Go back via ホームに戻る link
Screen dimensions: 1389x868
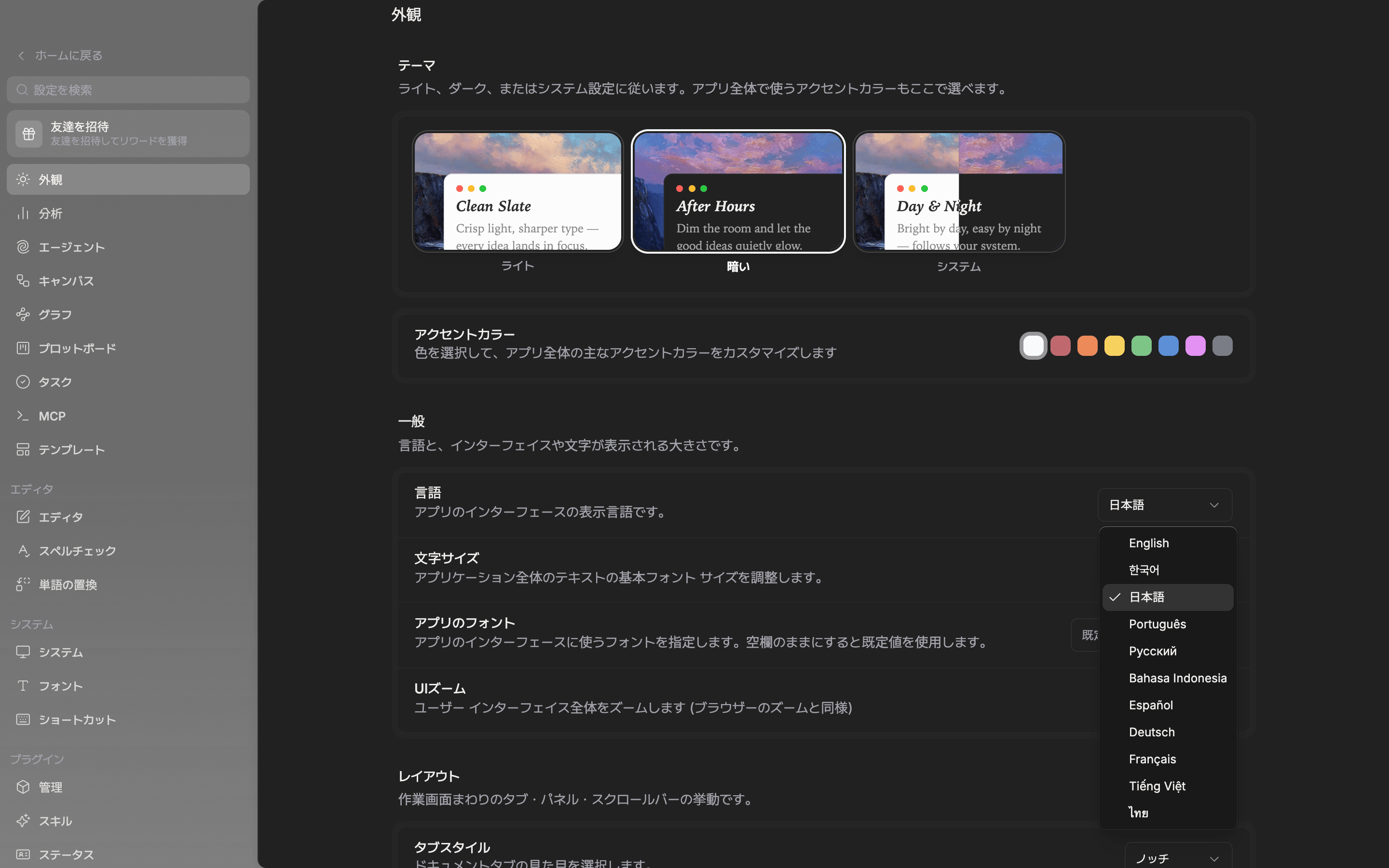point(68,55)
